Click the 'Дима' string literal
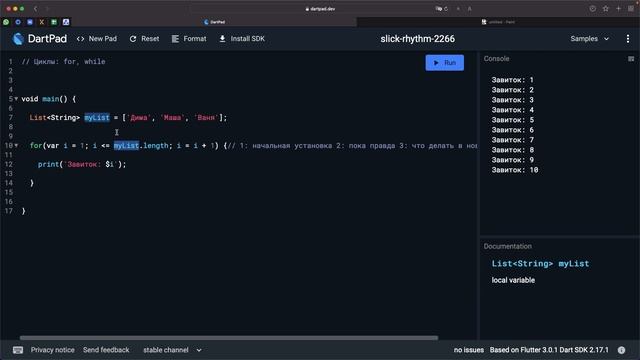The width and height of the screenshot is (640, 360). coord(139,118)
